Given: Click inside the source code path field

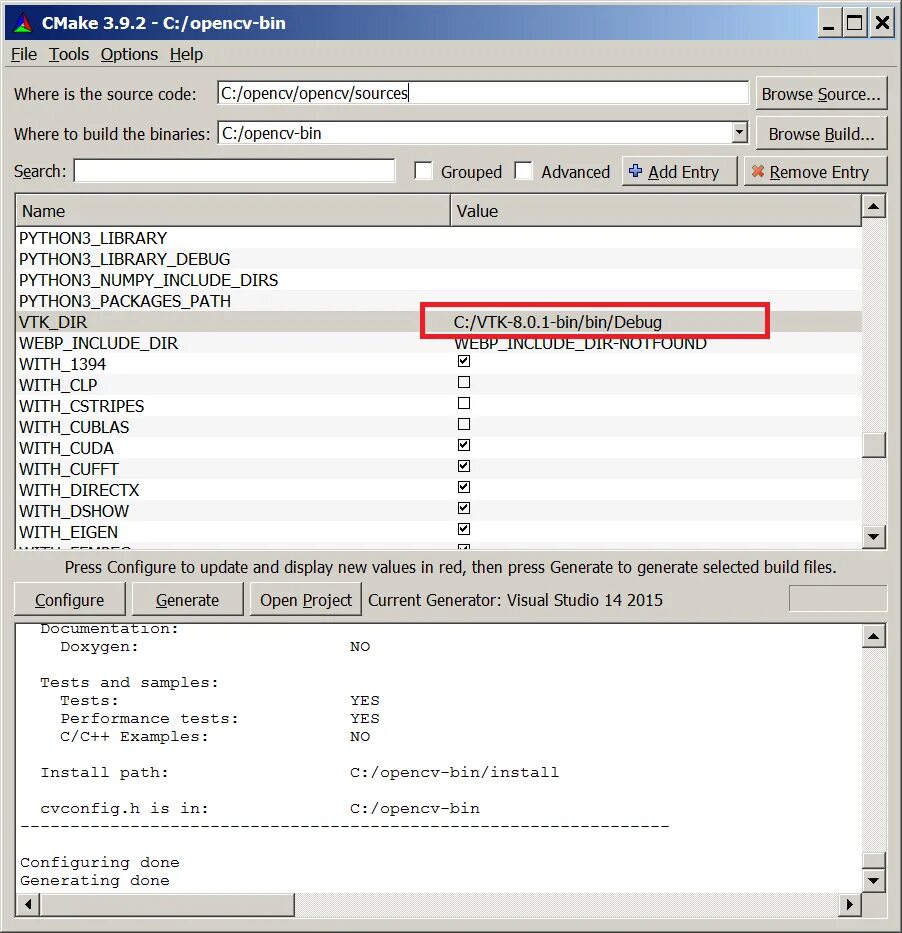Looking at the screenshot, I should [x=483, y=93].
